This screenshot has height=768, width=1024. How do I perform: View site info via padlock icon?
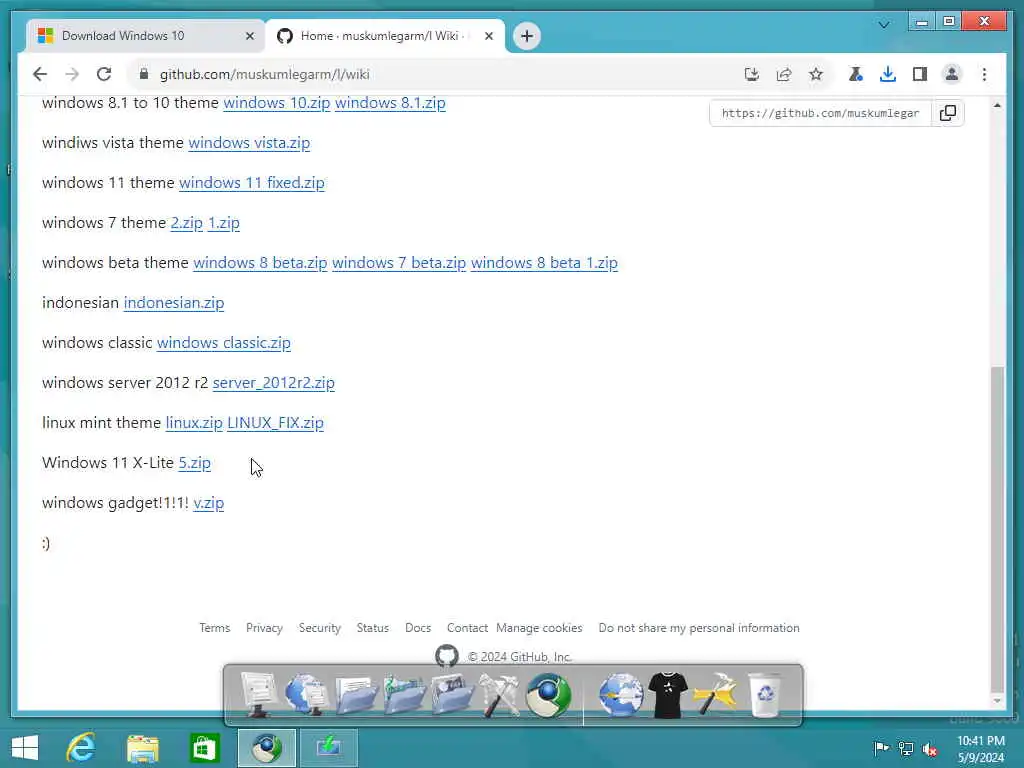click(144, 74)
